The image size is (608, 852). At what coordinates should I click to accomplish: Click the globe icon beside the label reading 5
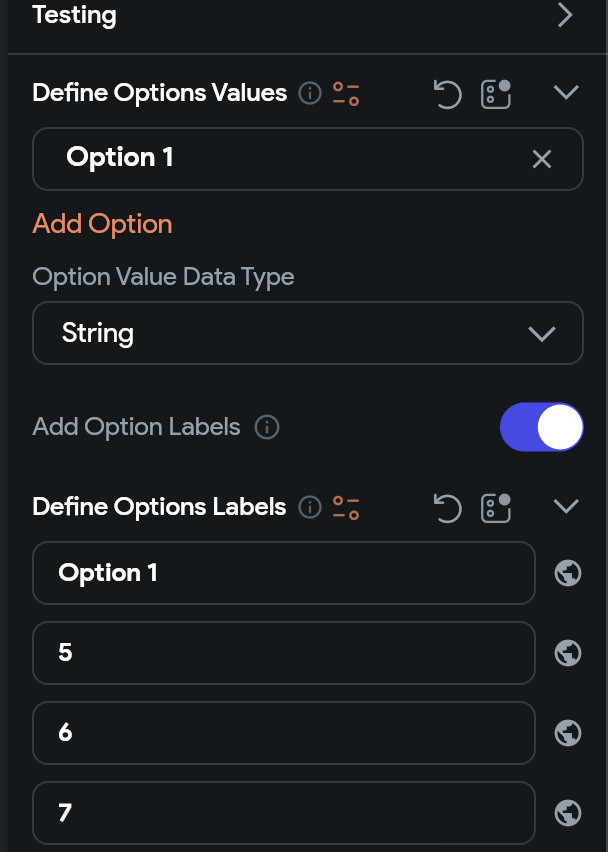point(568,653)
